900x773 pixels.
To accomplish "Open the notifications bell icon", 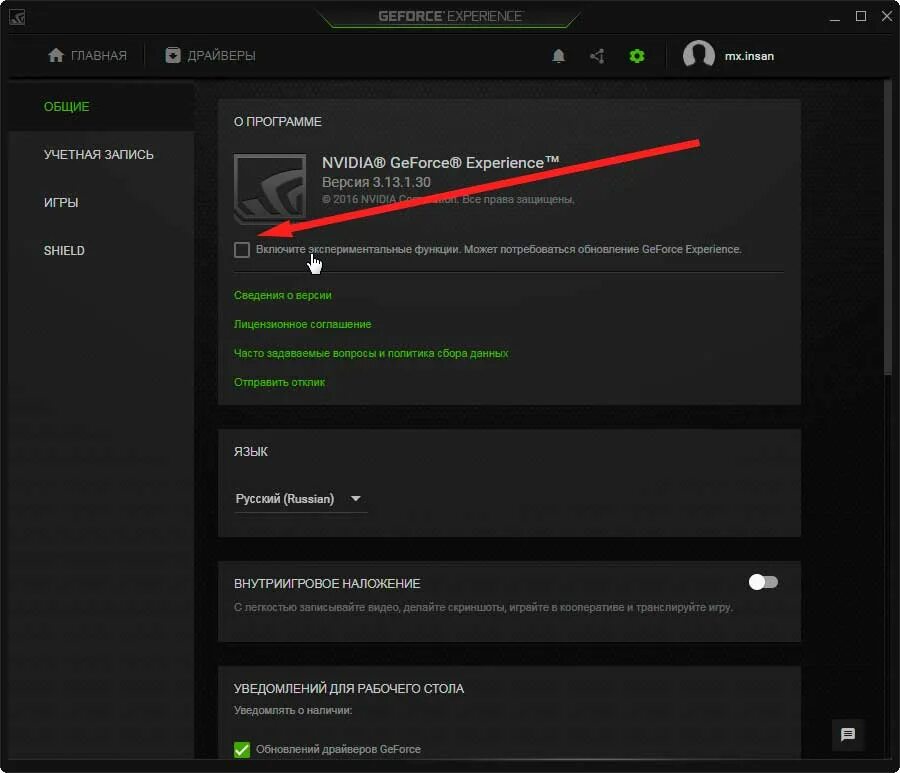I will click(x=558, y=56).
